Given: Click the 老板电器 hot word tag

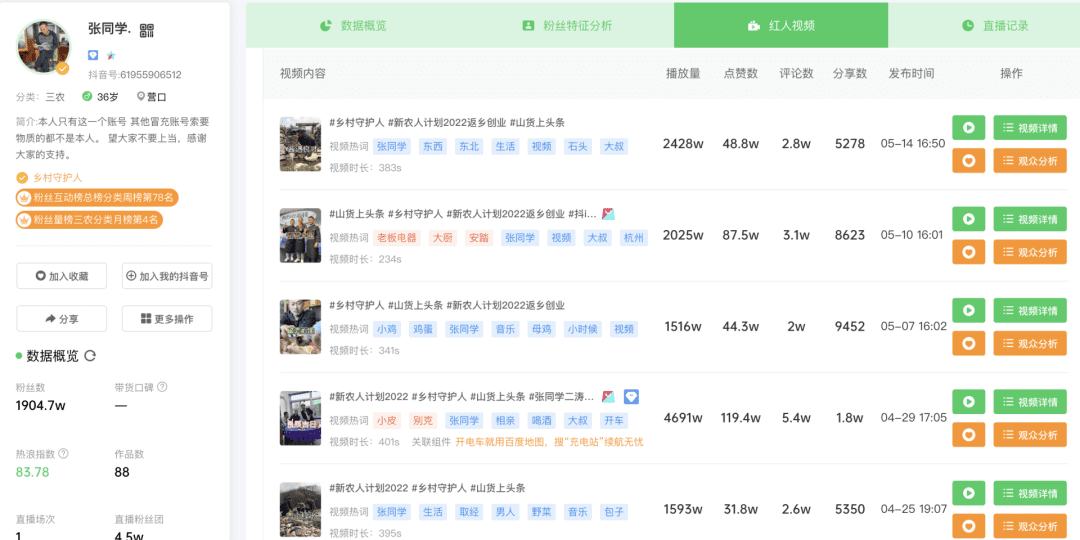Looking at the screenshot, I should (397, 238).
